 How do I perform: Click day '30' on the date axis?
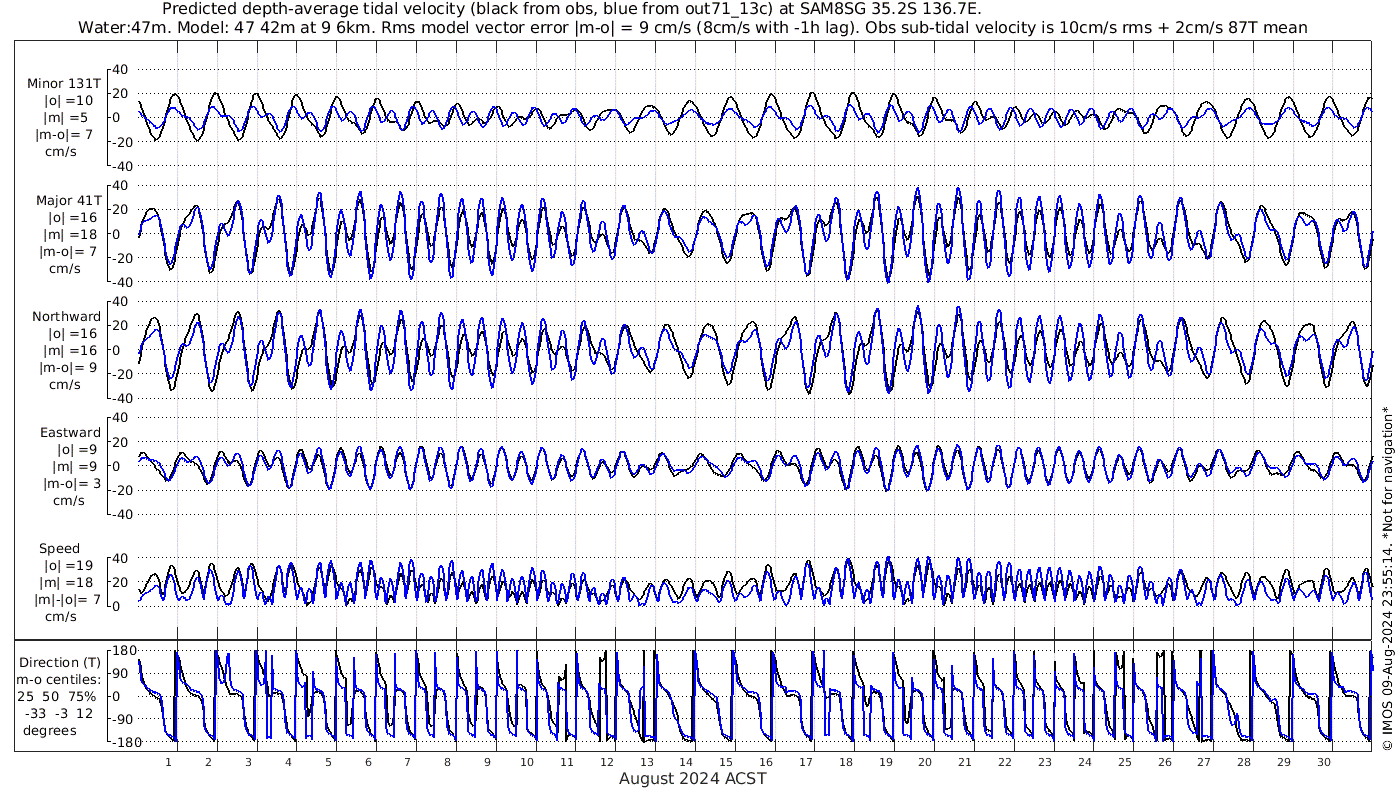click(x=1324, y=762)
